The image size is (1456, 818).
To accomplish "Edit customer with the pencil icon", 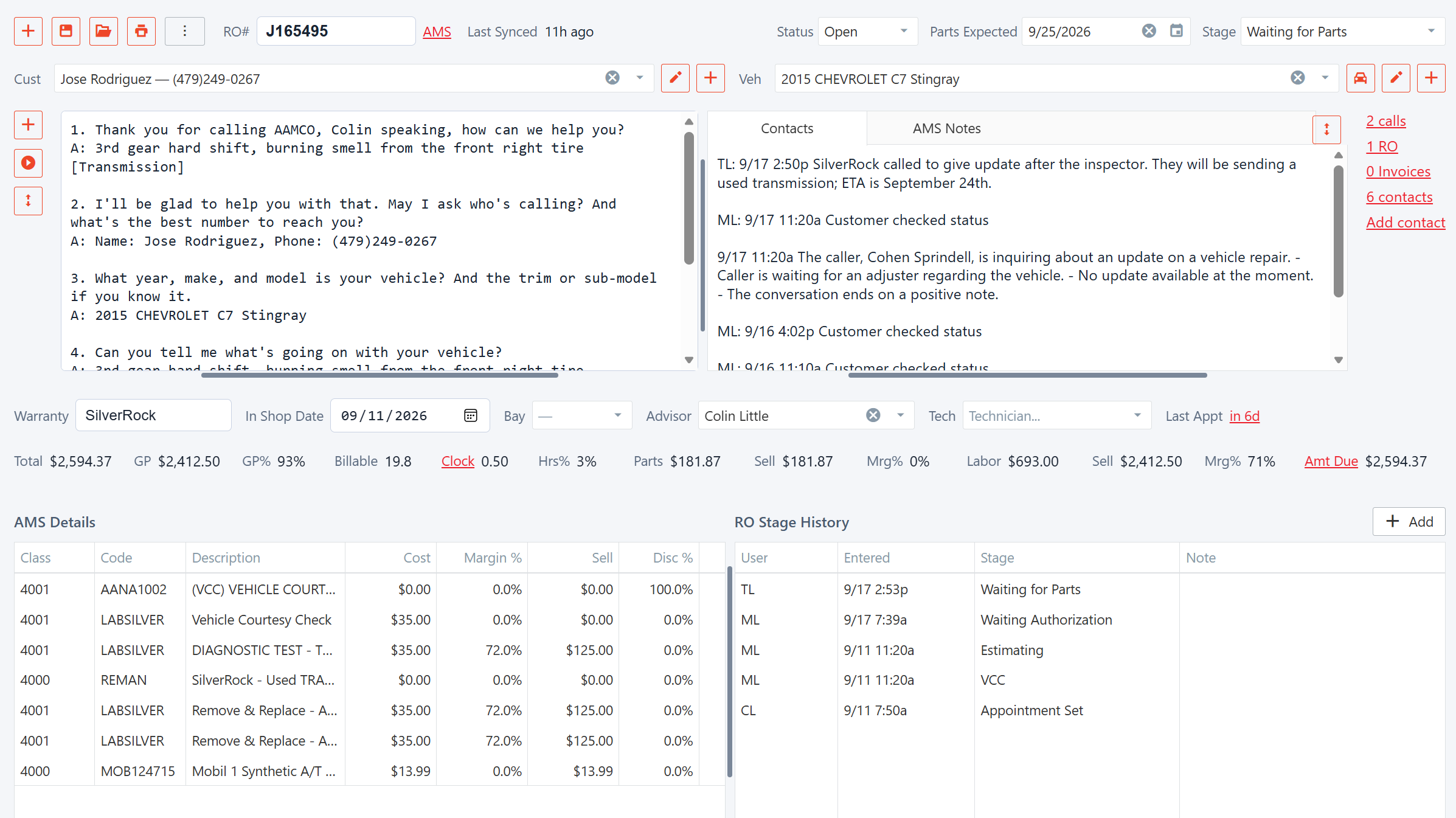I will [675, 78].
